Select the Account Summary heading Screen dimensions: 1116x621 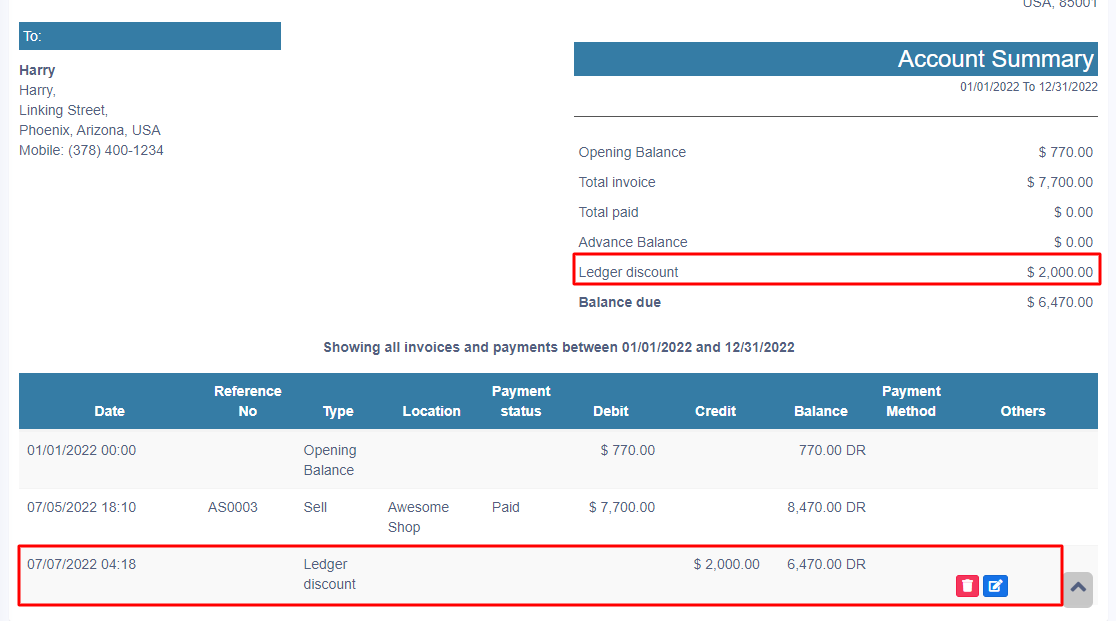click(x=995, y=59)
